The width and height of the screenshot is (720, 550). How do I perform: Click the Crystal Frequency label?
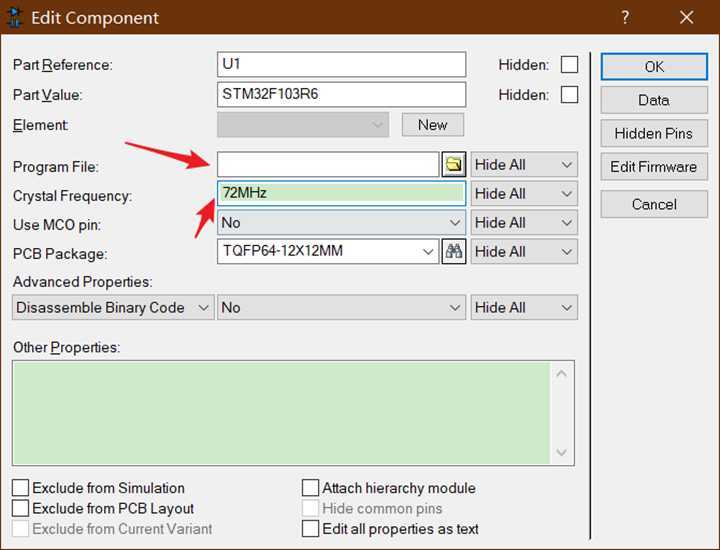(72, 196)
